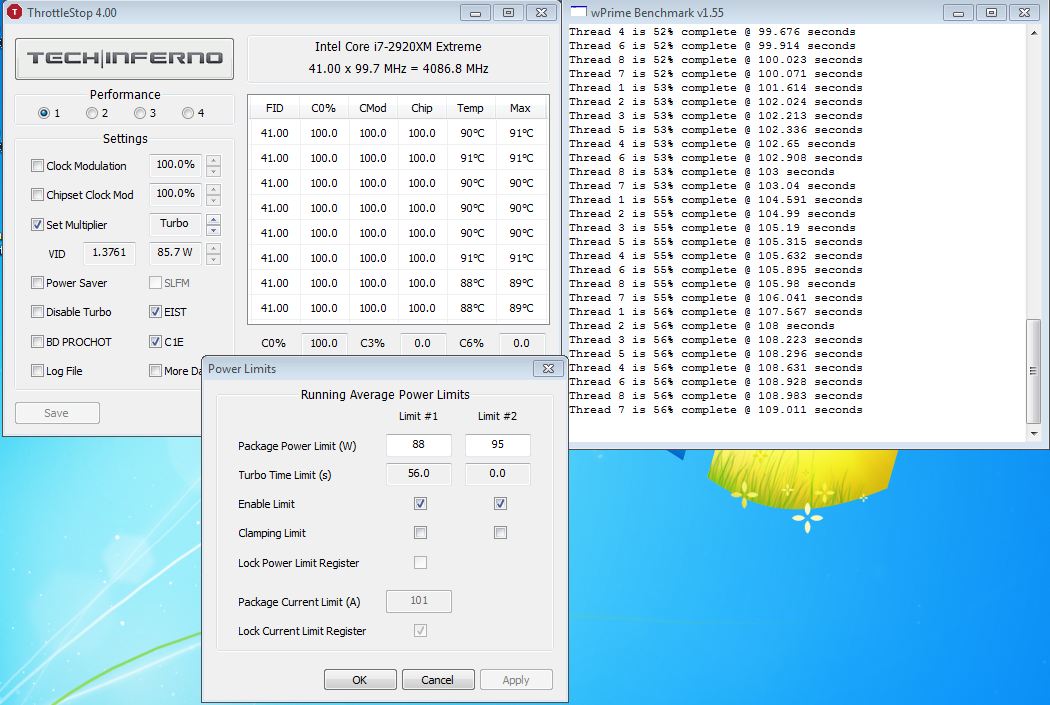
Task: Click Package Current Limit field showing 101
Action: [419, 601]
